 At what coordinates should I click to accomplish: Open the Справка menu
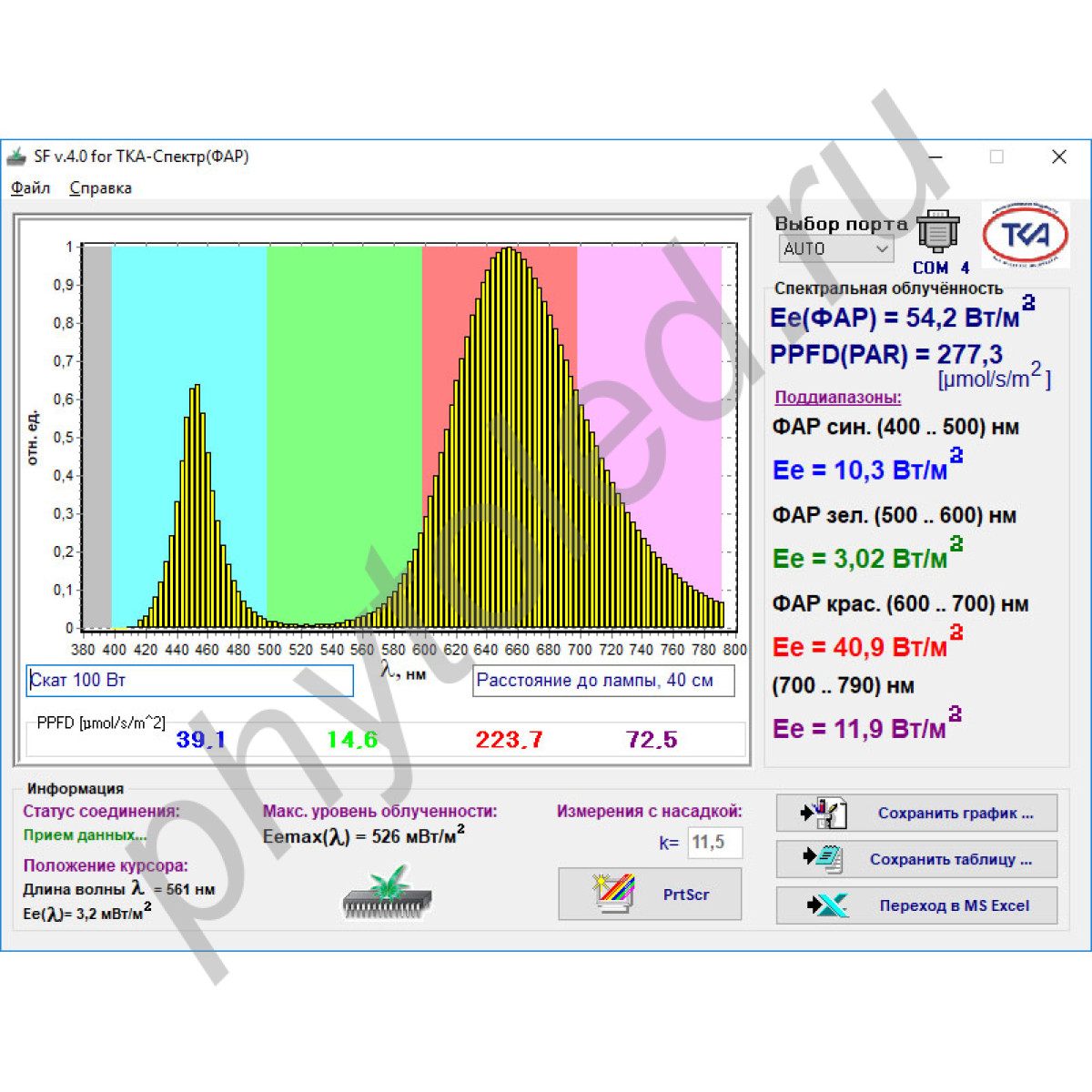pos(100,188)
